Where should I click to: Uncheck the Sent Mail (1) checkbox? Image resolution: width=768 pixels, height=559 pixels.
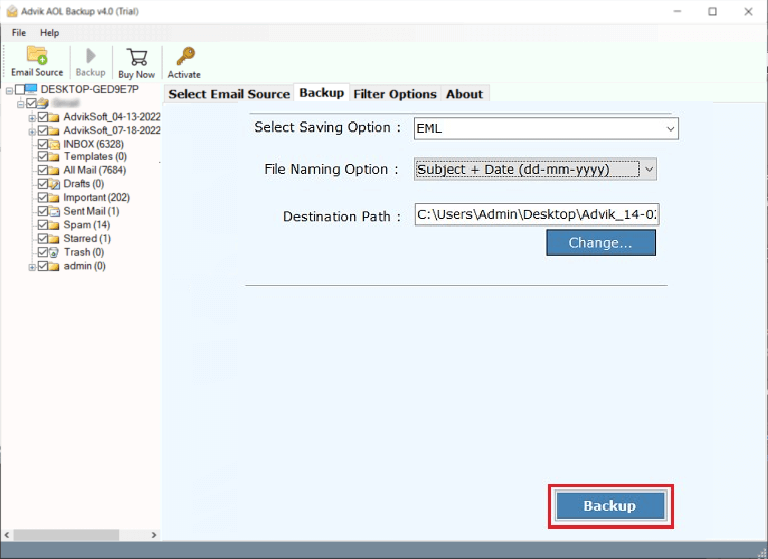(x=43, y=211)
